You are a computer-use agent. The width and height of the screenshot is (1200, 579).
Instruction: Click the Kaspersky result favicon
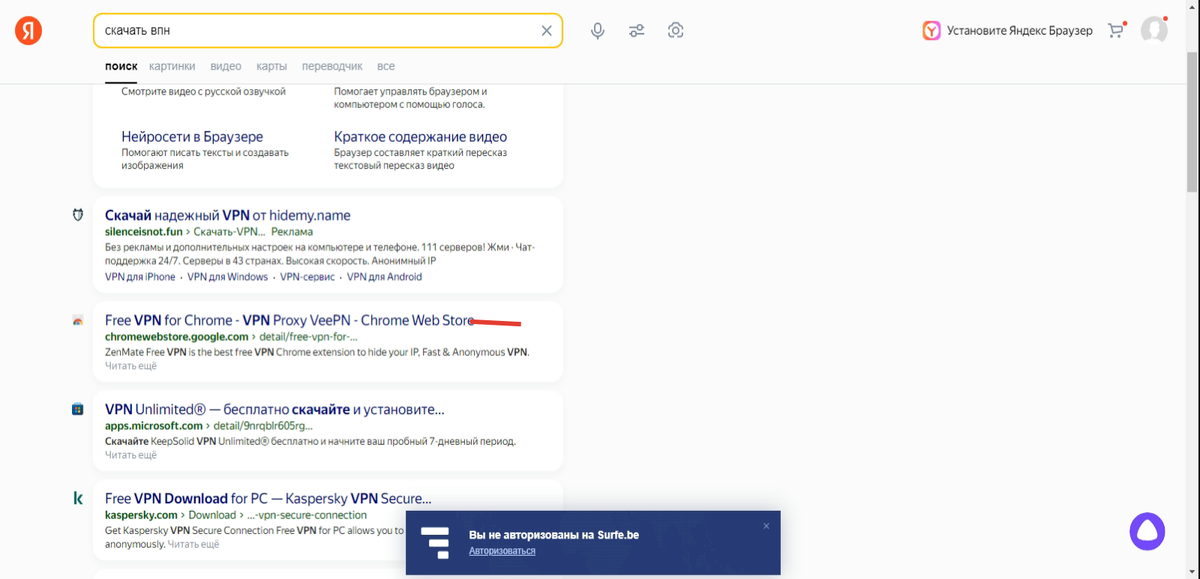click(x=78, y=498)
